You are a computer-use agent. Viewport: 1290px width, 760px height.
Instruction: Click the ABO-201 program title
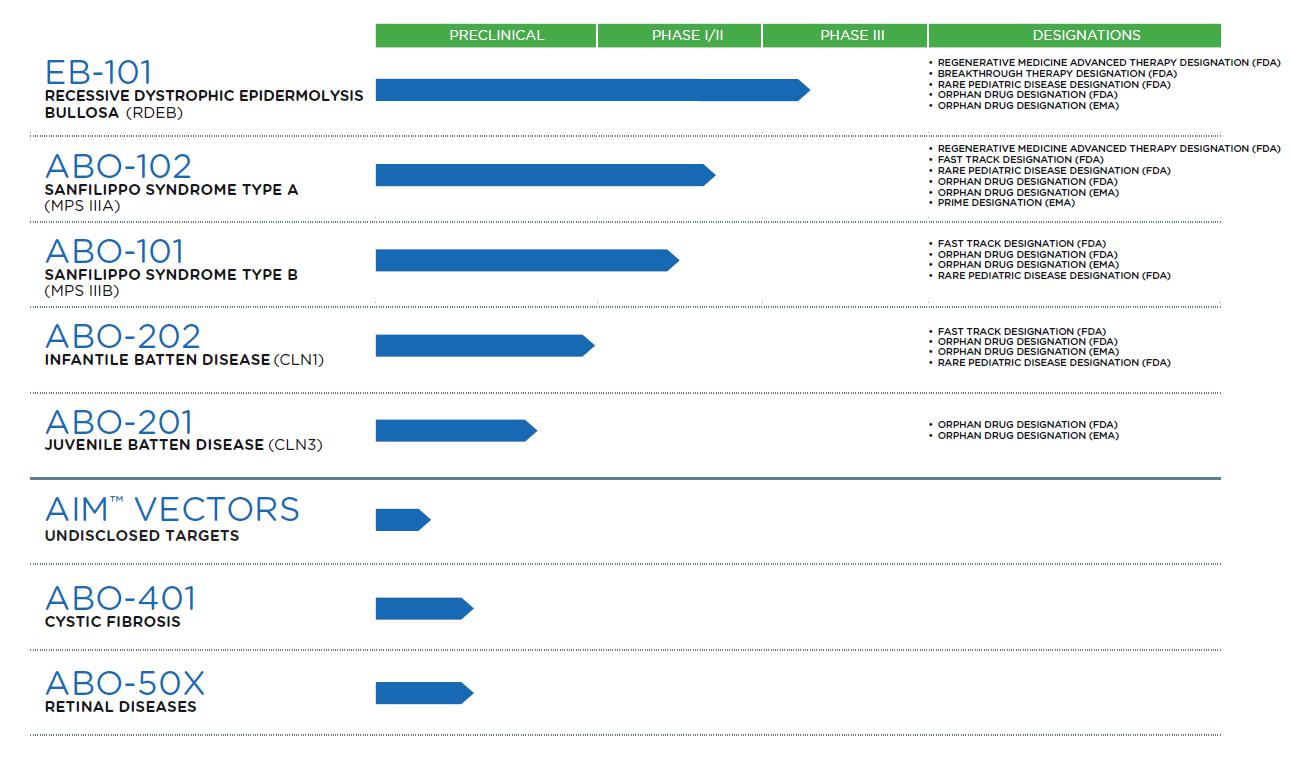coord(119,422)
